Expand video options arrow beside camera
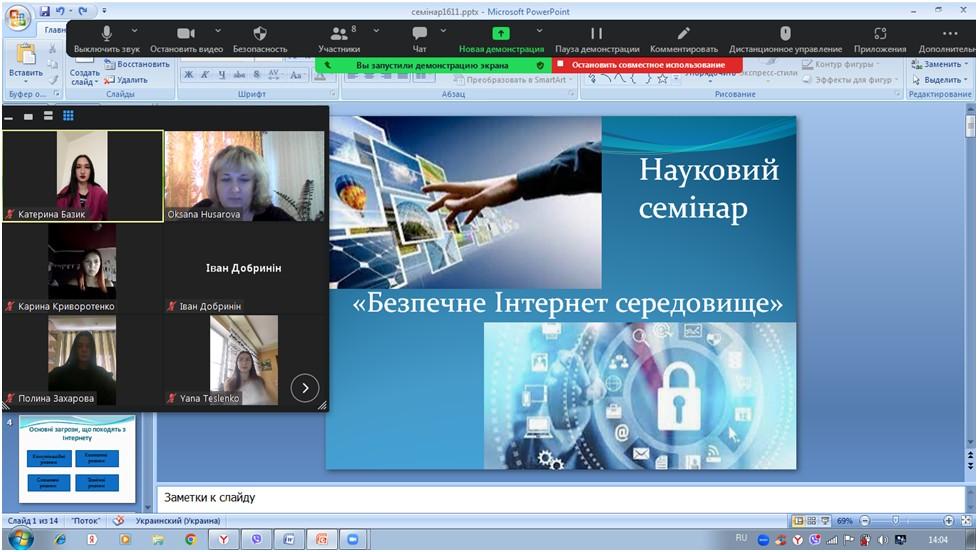The height and width of the screenshot is (552, 978). 217,30
